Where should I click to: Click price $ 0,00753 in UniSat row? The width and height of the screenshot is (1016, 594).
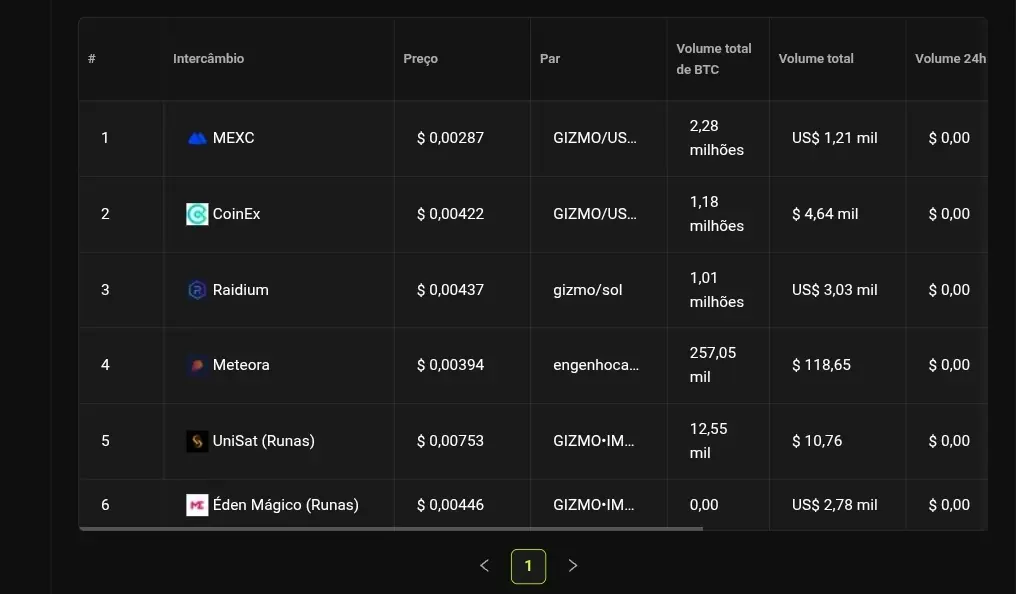450,440
